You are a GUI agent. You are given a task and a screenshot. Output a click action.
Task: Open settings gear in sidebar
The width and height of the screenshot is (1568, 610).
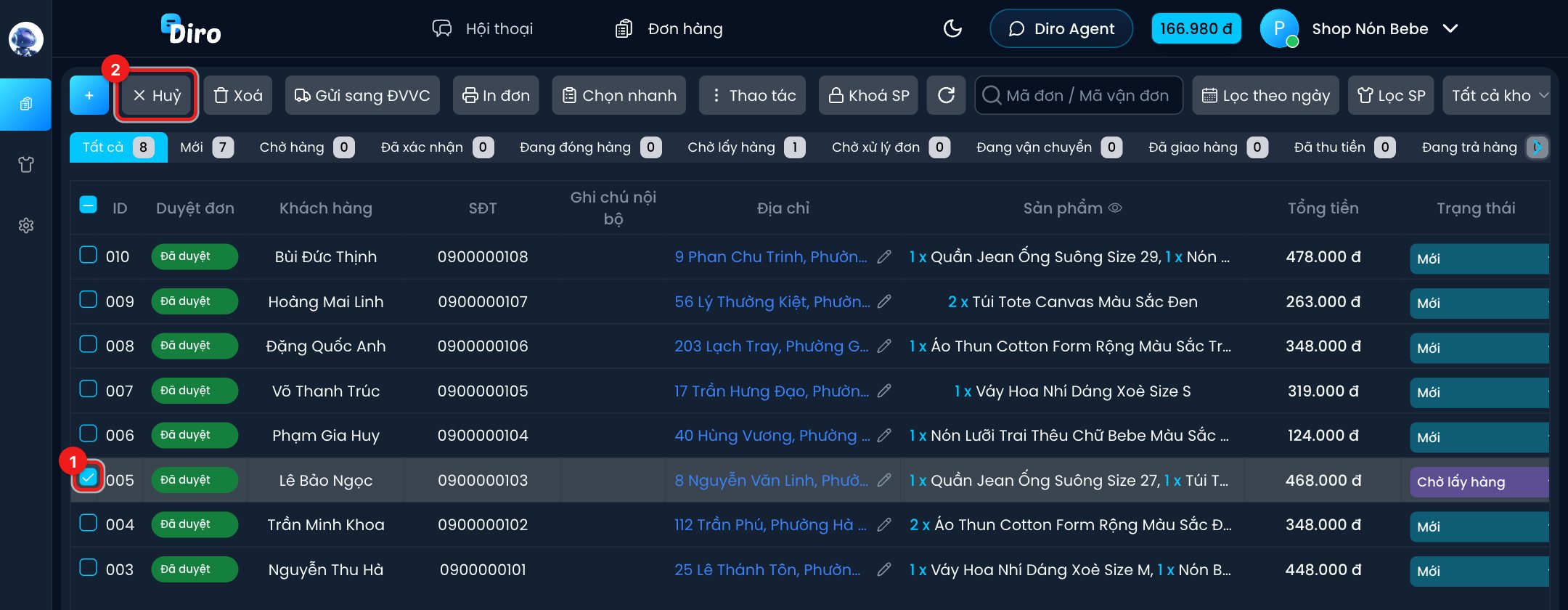point(26,226)
